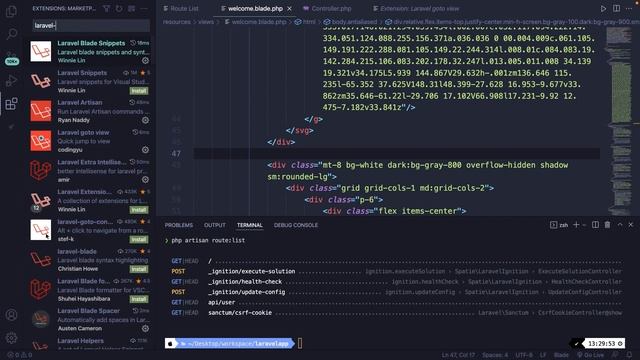Click the body.antialiased breadcrumb segment
The image size is (640, 360).
pos(354,22)
